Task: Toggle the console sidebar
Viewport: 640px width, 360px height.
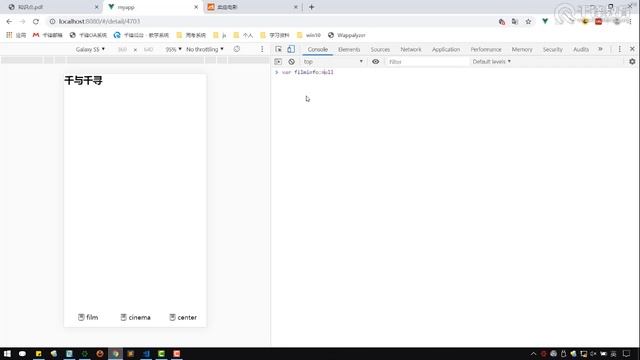Action: (x=278, y=62)
